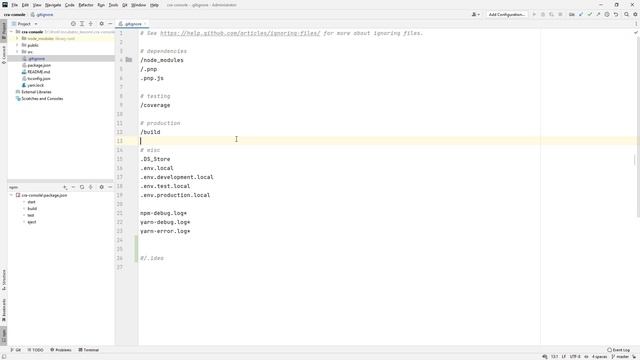Viewport: 640px width, 360px height.
Task: Open the Window menu
Action: pyautogui.click(x=138, y=5)
